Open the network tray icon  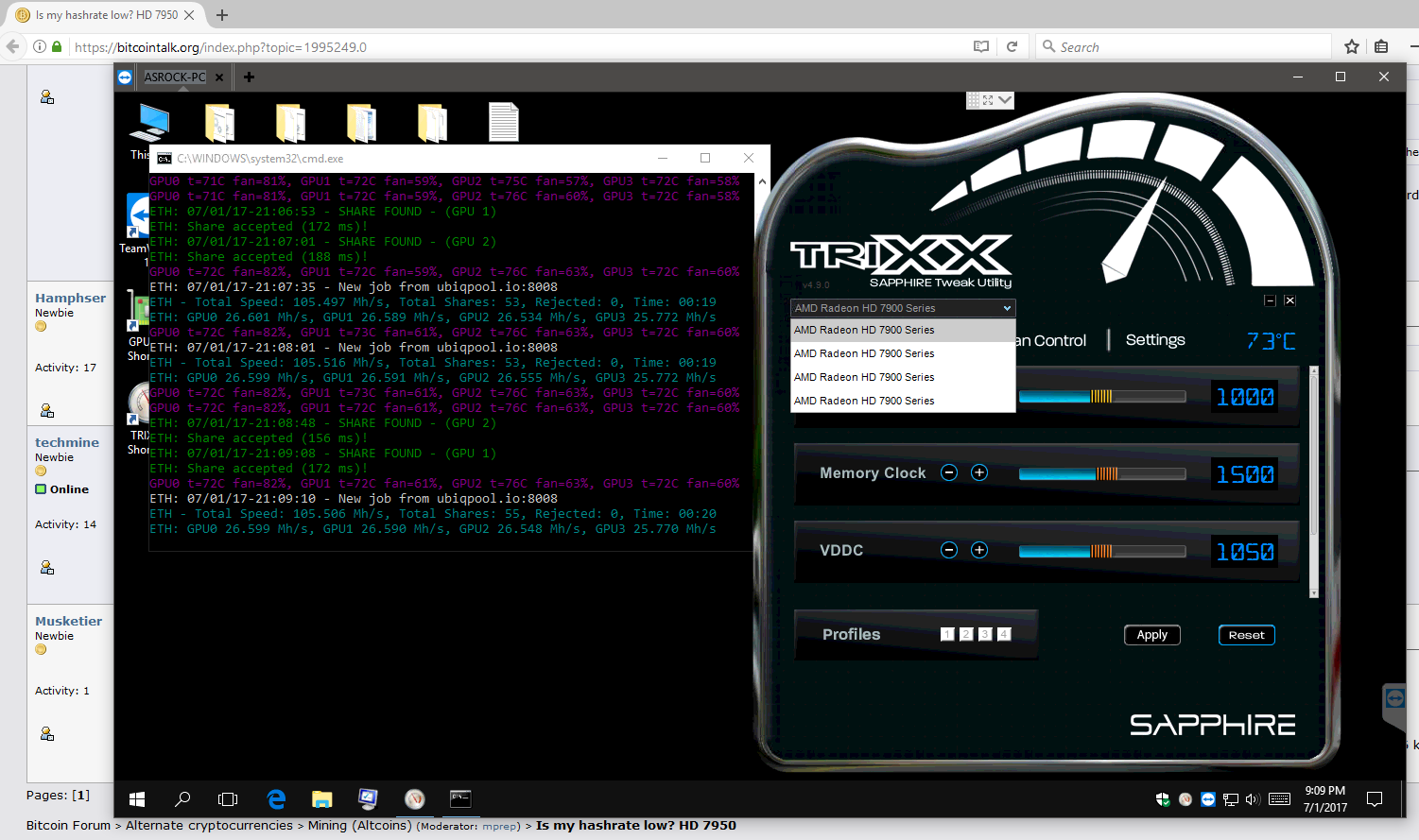click(1230, 799)
